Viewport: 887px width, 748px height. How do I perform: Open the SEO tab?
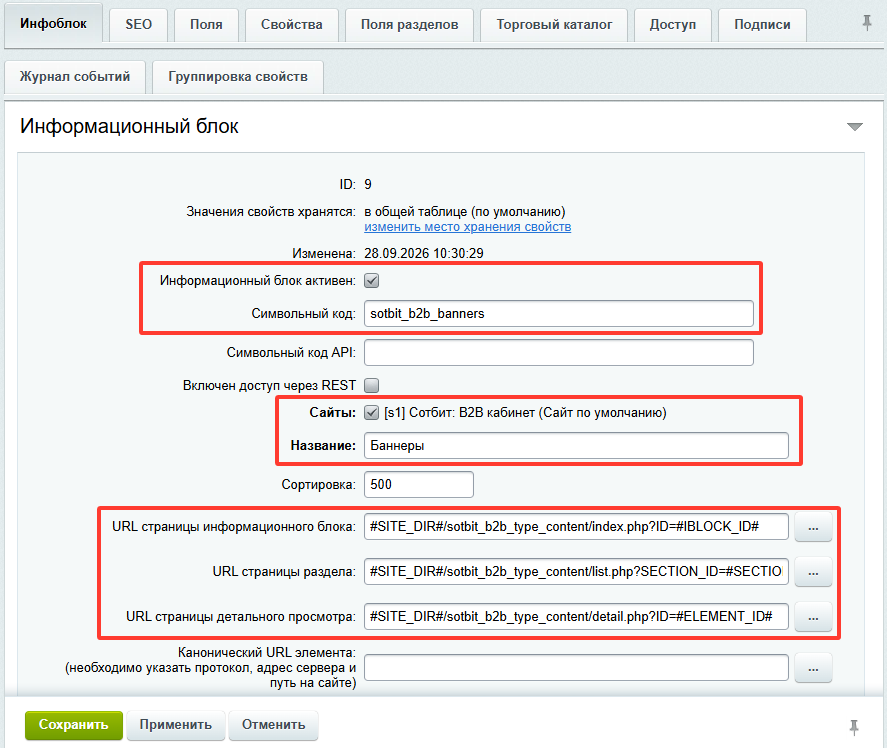pyautogui.click(x=139, y=24)
